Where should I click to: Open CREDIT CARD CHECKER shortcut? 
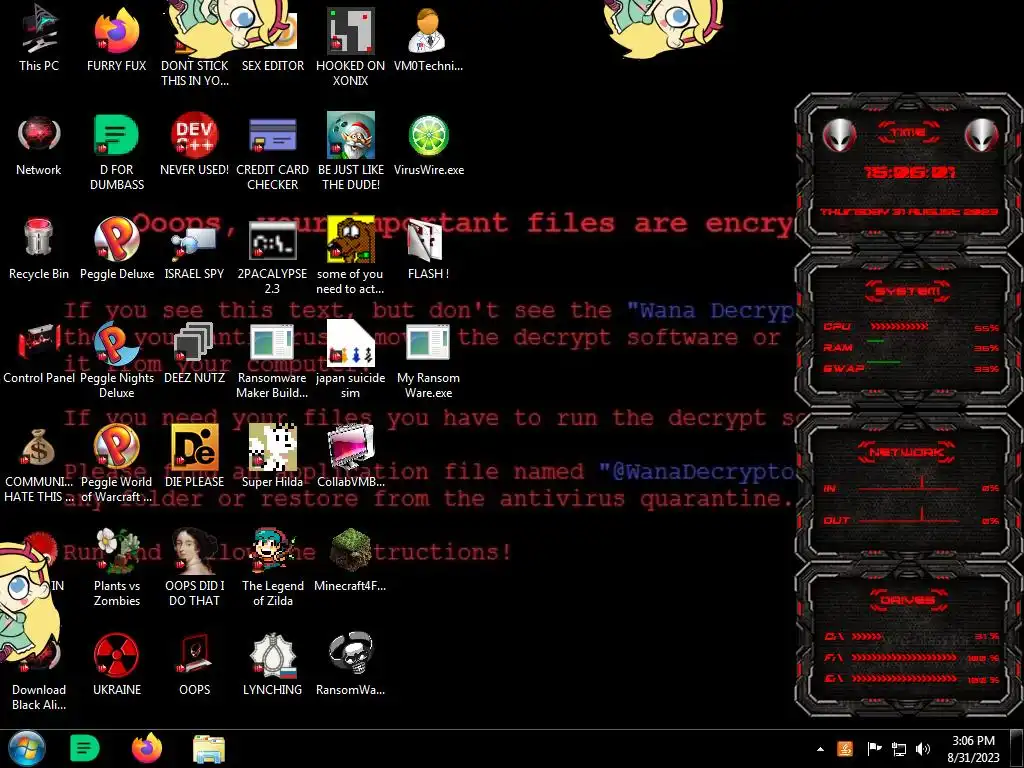coord(272,152)
